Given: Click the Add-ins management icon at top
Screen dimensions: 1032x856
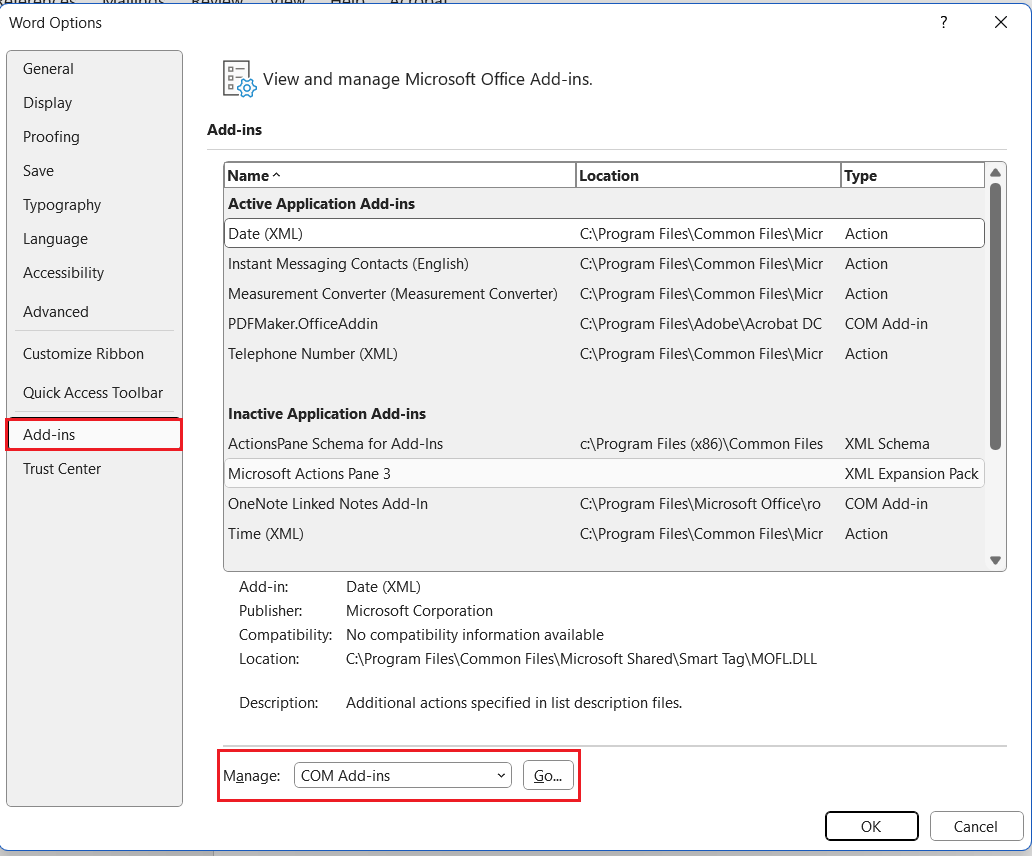Looking at the screenshot, I should [237, 77].
